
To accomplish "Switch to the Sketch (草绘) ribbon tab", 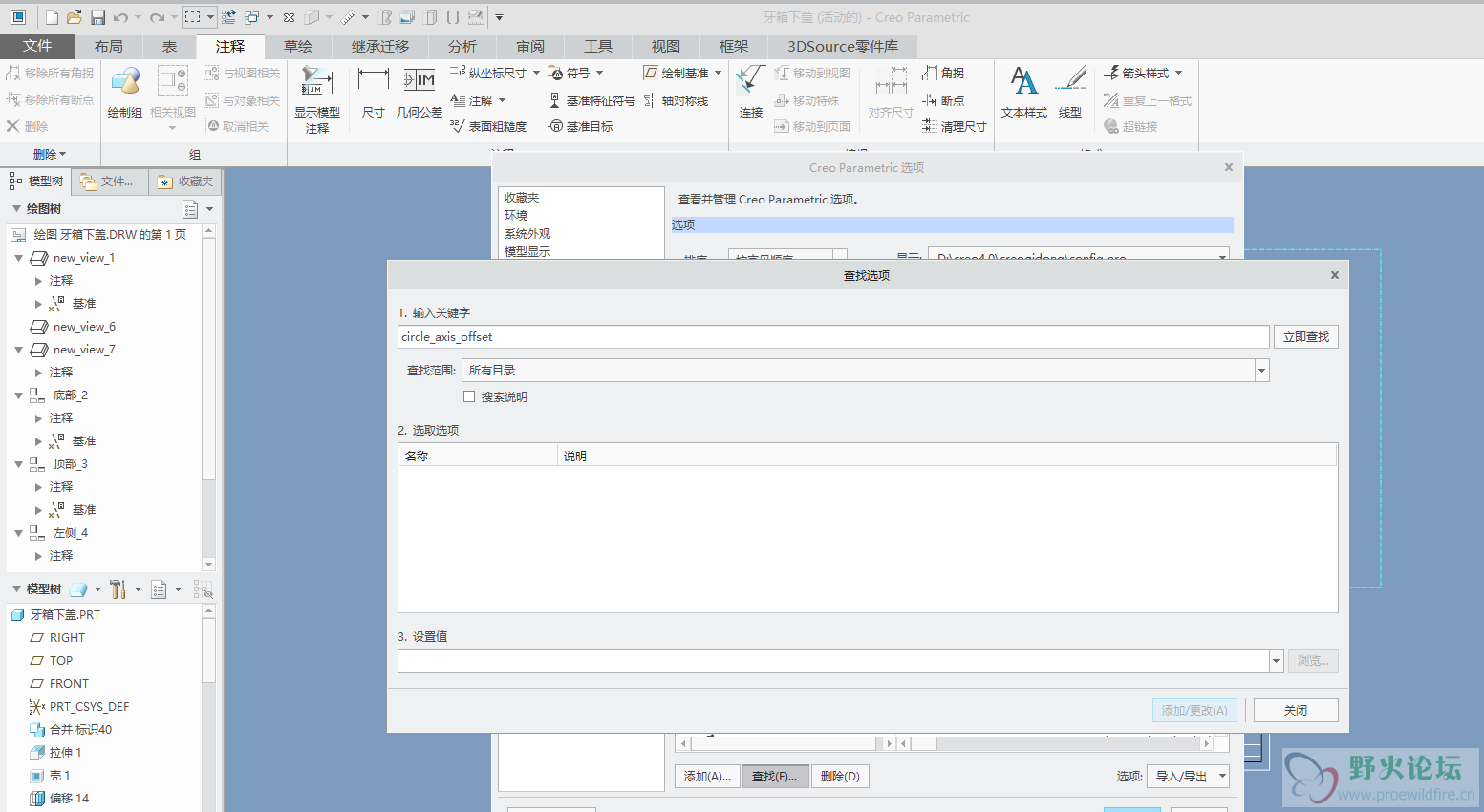I will coord(298,46).
